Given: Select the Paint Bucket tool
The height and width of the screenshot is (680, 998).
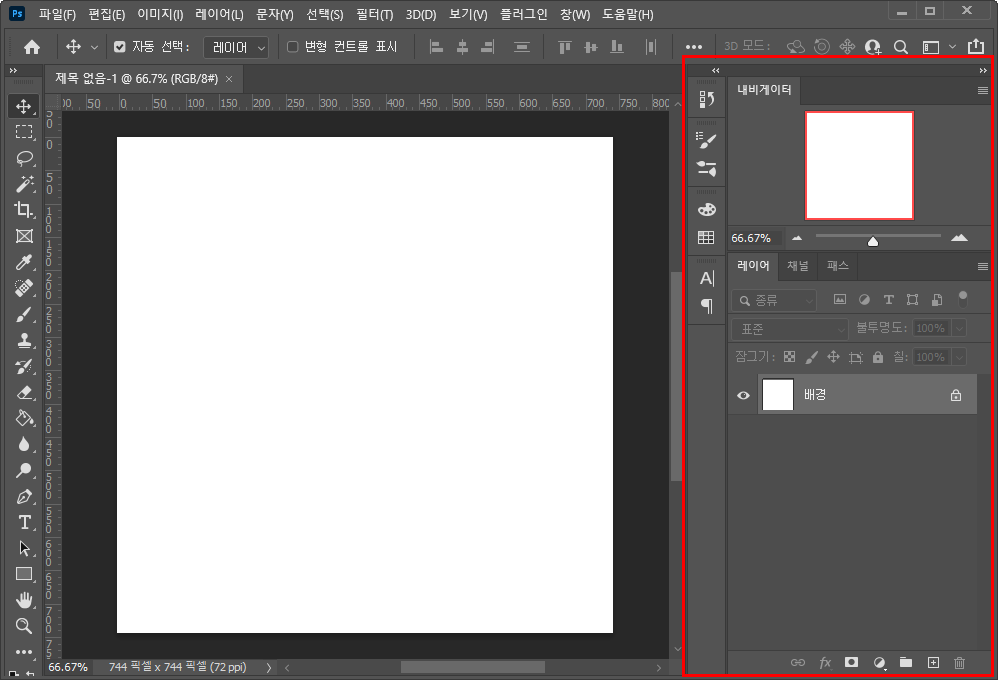Looking at the screenshot, I should click(x=24, y=418).
